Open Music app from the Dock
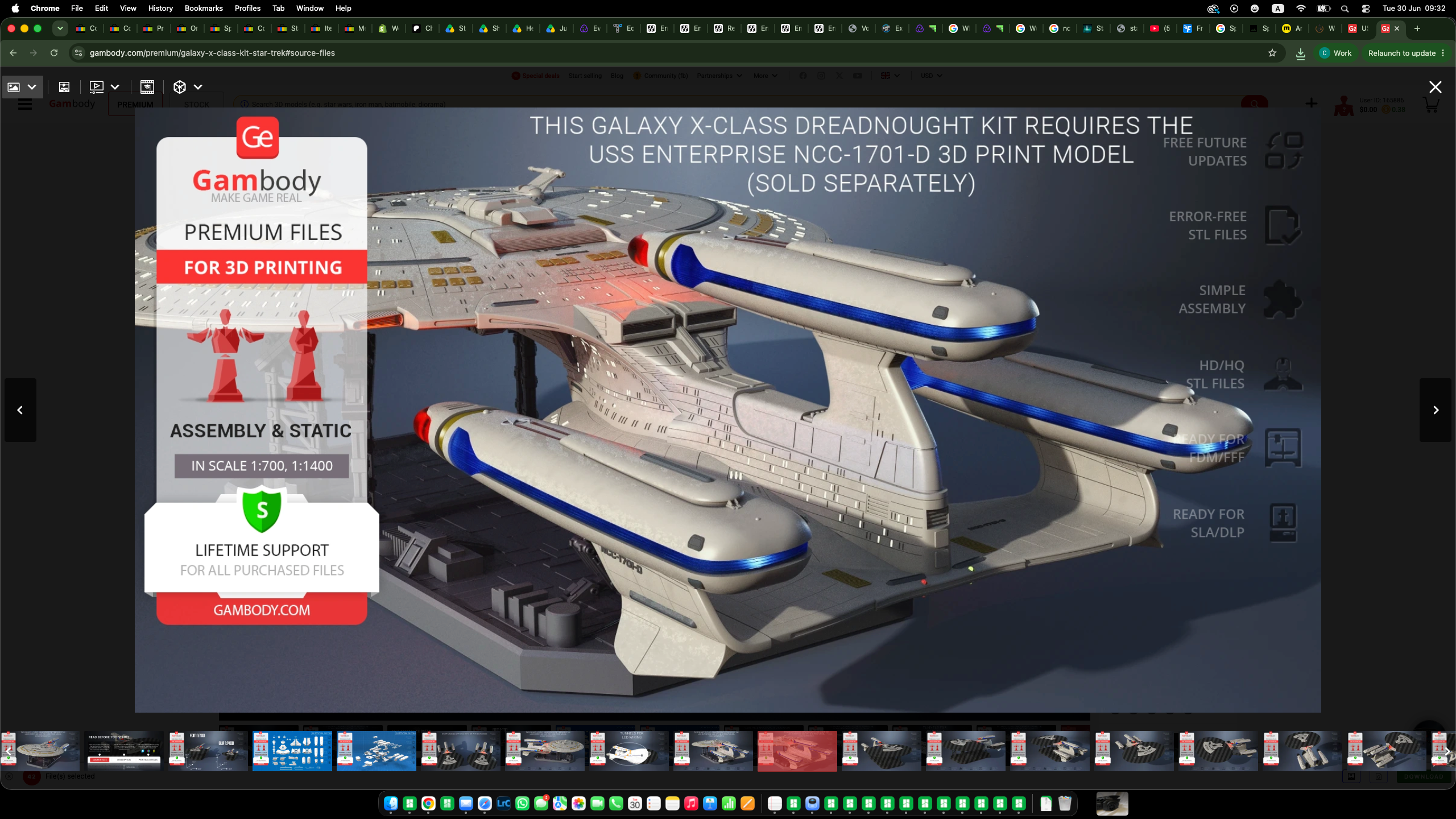Viewport: 1456px width, 819px height. click(x=691, y=804)
